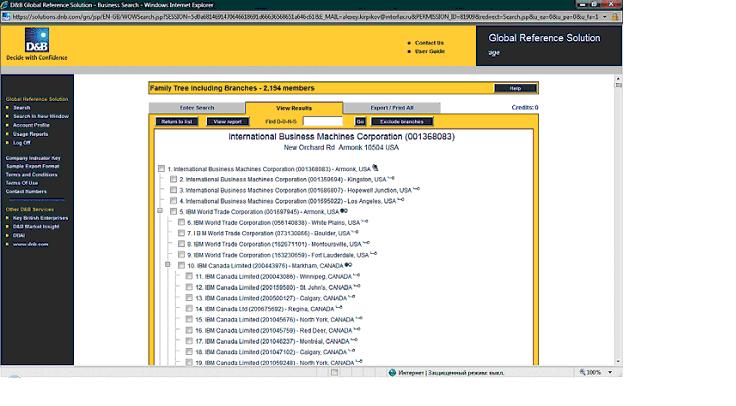The image size is (736, 406).
Task: Select checkbox for row 6 White Plains
Action: pos(181,222)
